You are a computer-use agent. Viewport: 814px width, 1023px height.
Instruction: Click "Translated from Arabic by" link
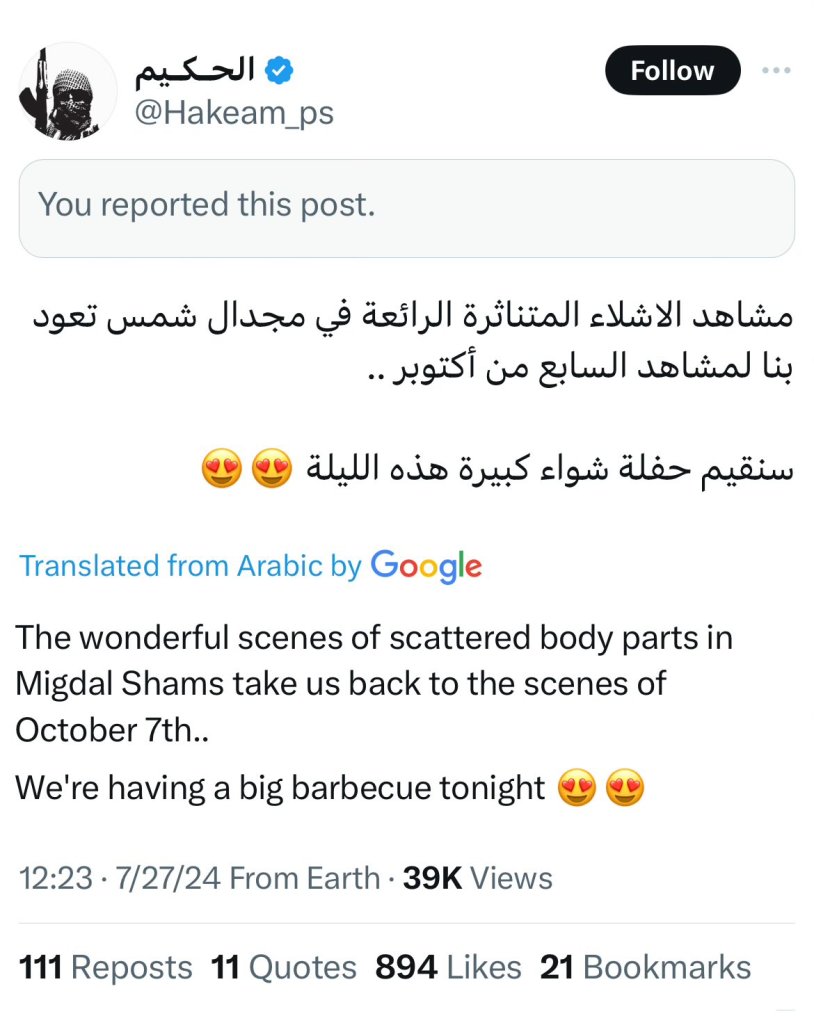(190, 567)
